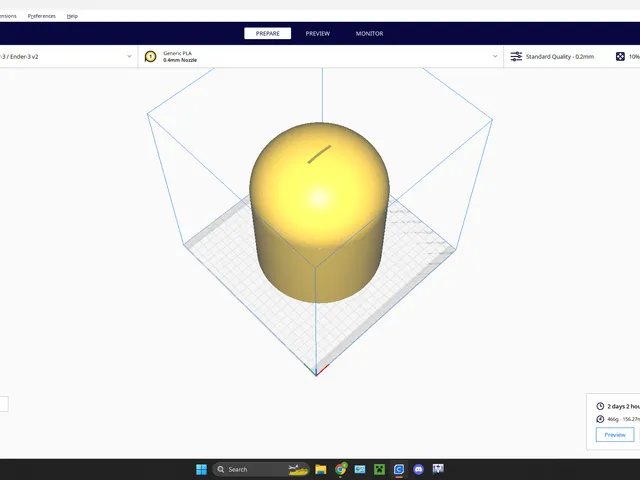Viewport: 640px width, 480px height.
Task: Click the infill density icon
Action: pos(620,56)
